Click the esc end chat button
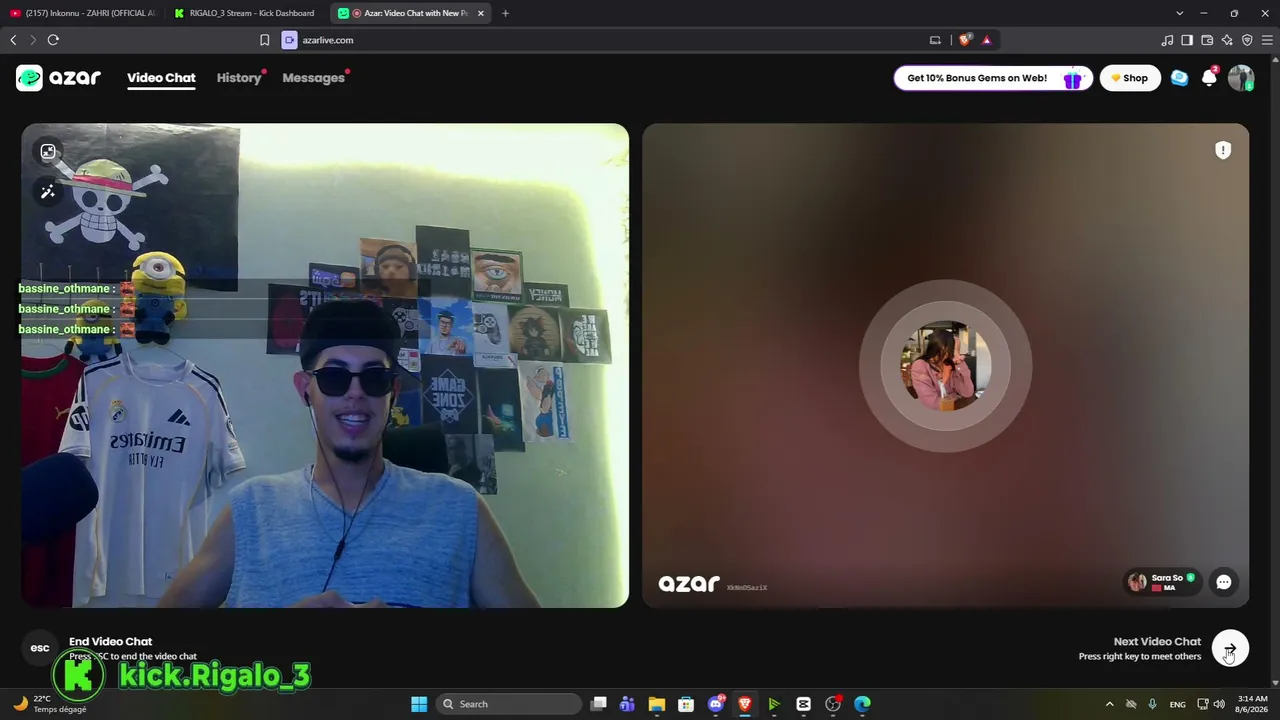 [40, 648]
